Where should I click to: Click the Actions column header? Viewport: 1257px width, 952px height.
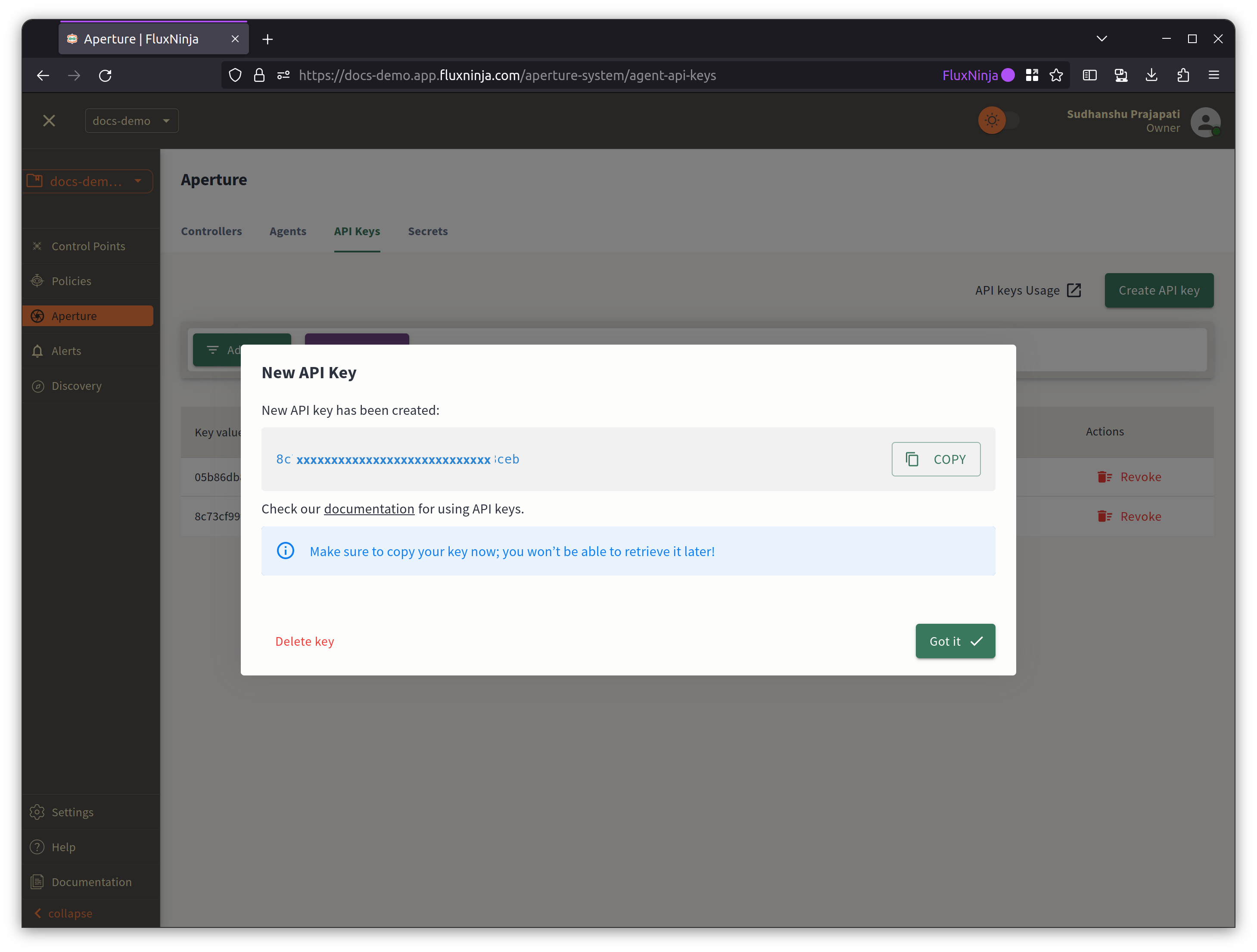(1104, 431)
